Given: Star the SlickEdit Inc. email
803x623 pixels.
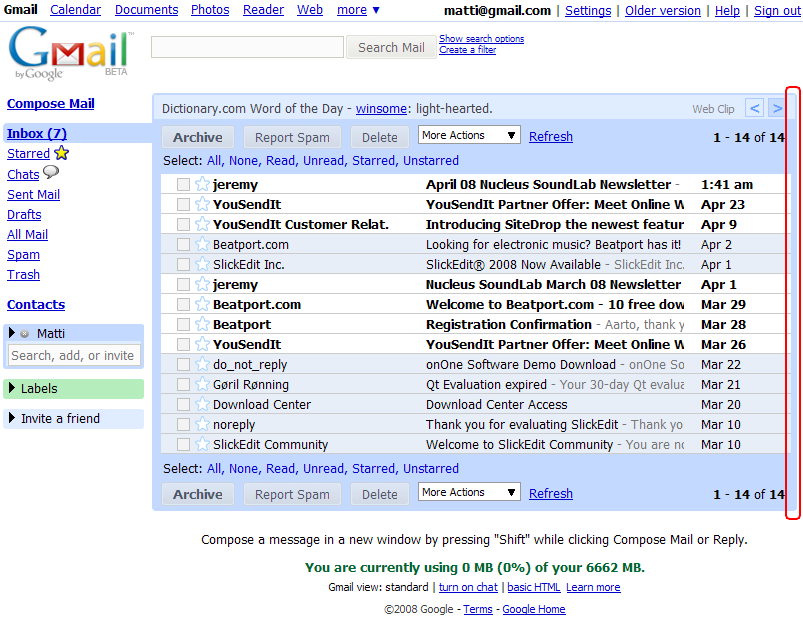Looking at the screenshot, I should [202, 264].
